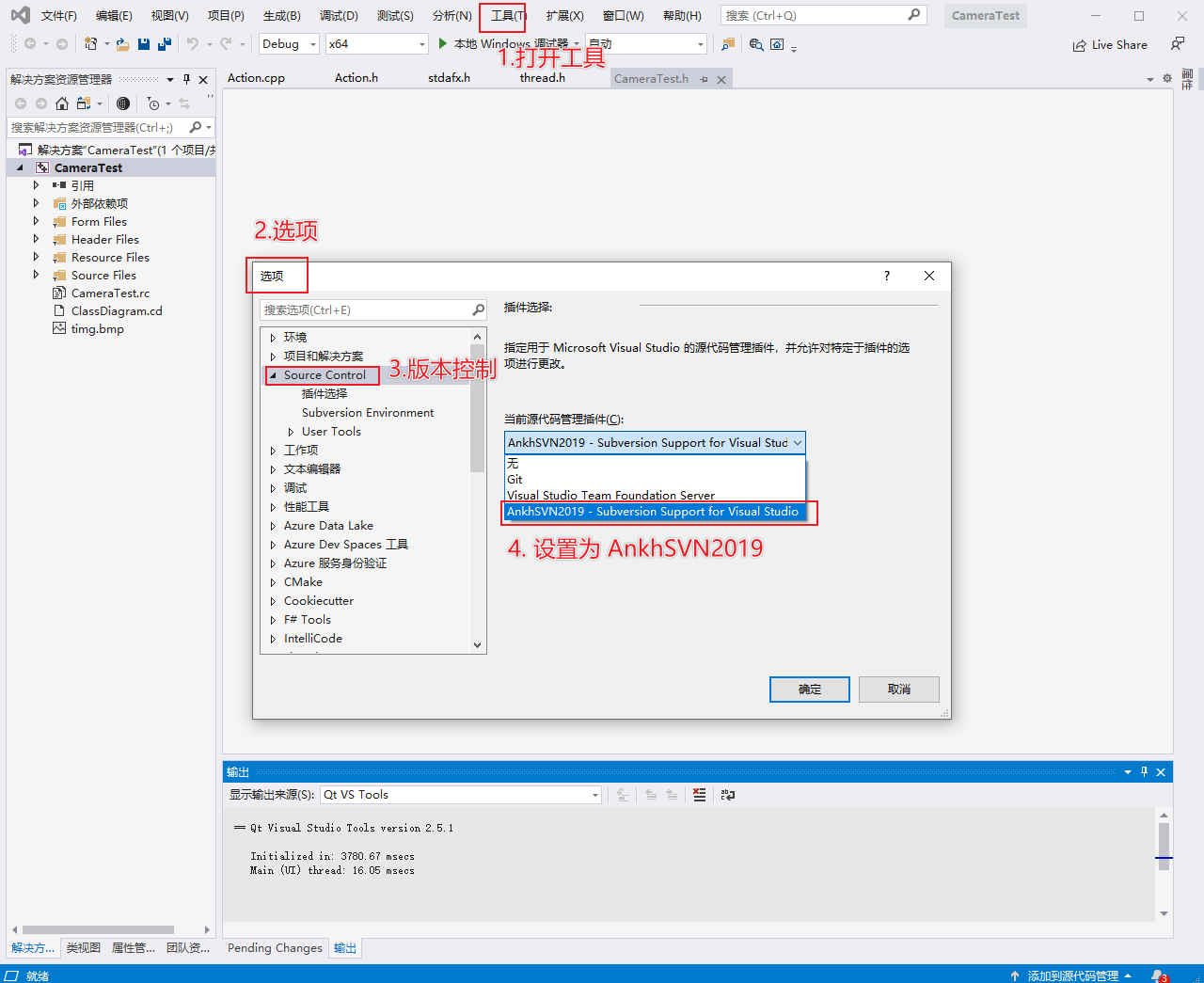Click the Undo toolbar icon
This screenshot has width=1204, height=983.
193,43
